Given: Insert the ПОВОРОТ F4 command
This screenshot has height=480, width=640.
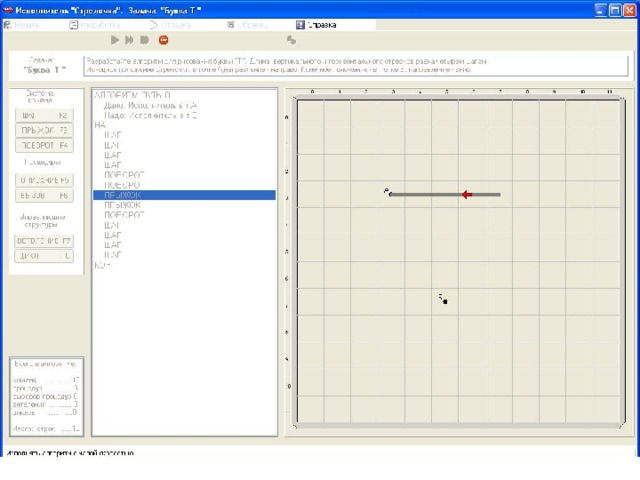Looking at the screenshot, I should click(44, 145).
